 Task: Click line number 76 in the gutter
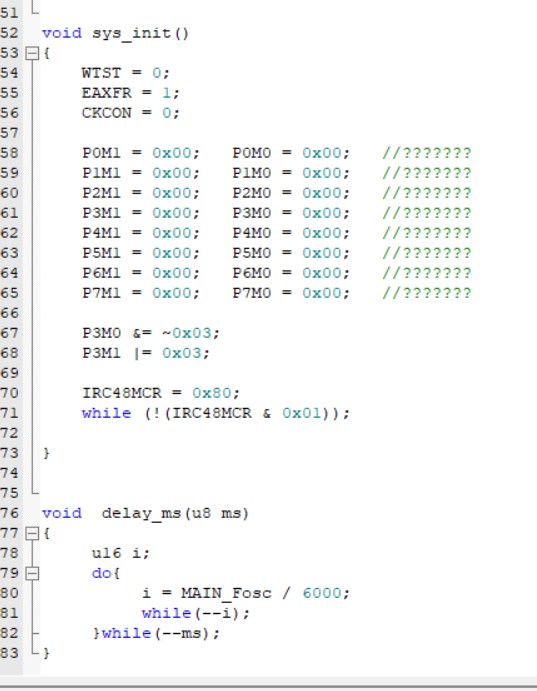coord(9,513)
